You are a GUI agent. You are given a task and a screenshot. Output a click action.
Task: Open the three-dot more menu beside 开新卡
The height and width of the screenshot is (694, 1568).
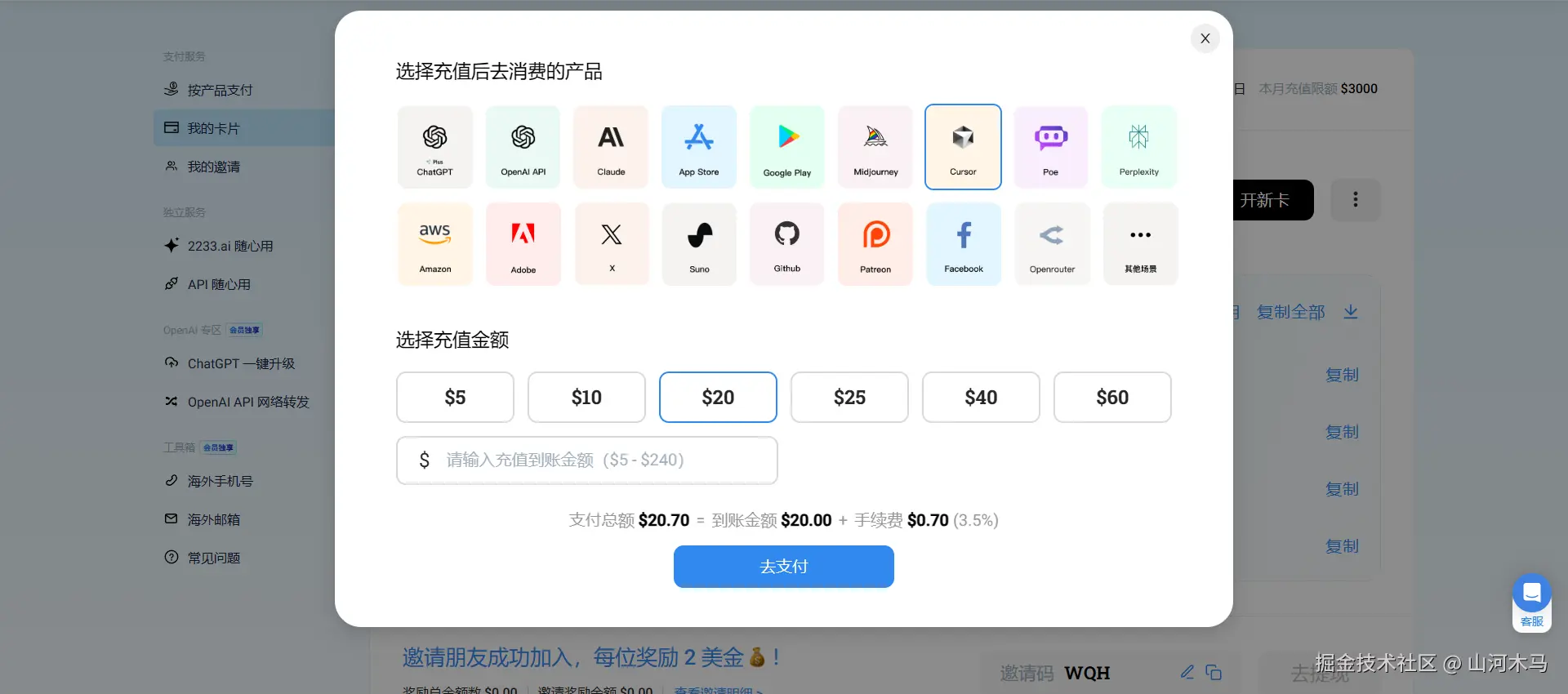(x=1356, y=200)
